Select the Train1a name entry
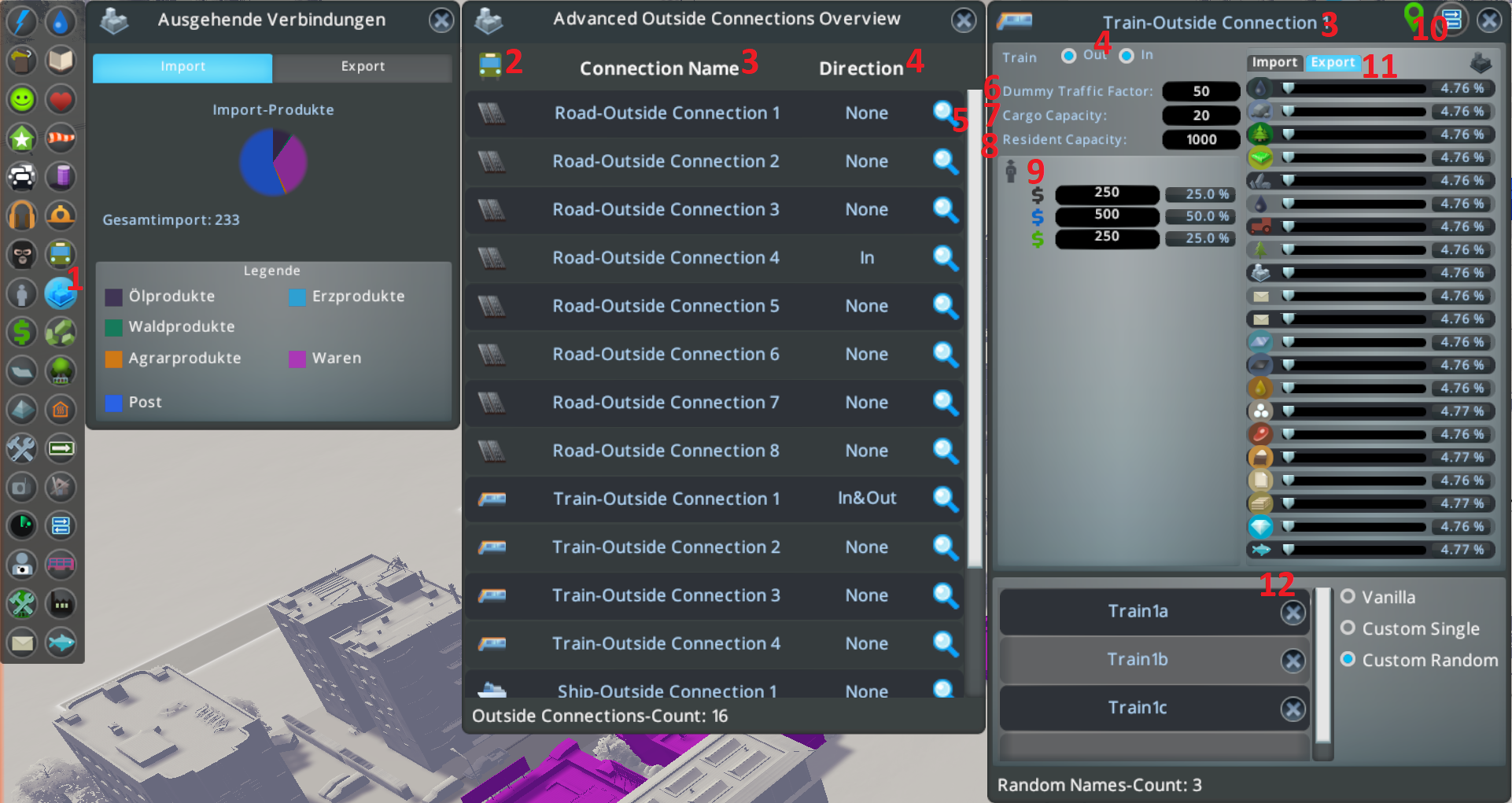Image resolution: width=1512 pixels, height=803 pixels. point(1138,612)
